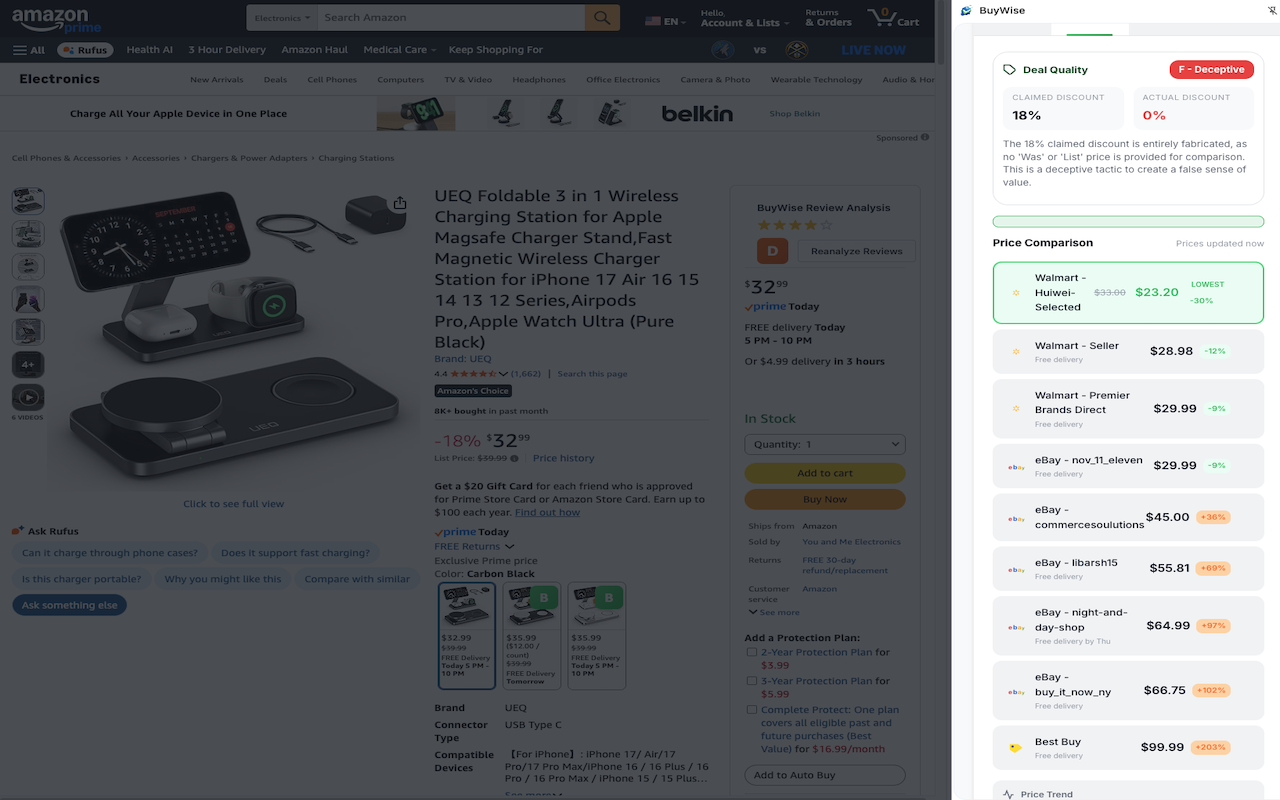
Task: Open the Walmart - Seller $28.98 offer
Action: [x=1128, y=352]
